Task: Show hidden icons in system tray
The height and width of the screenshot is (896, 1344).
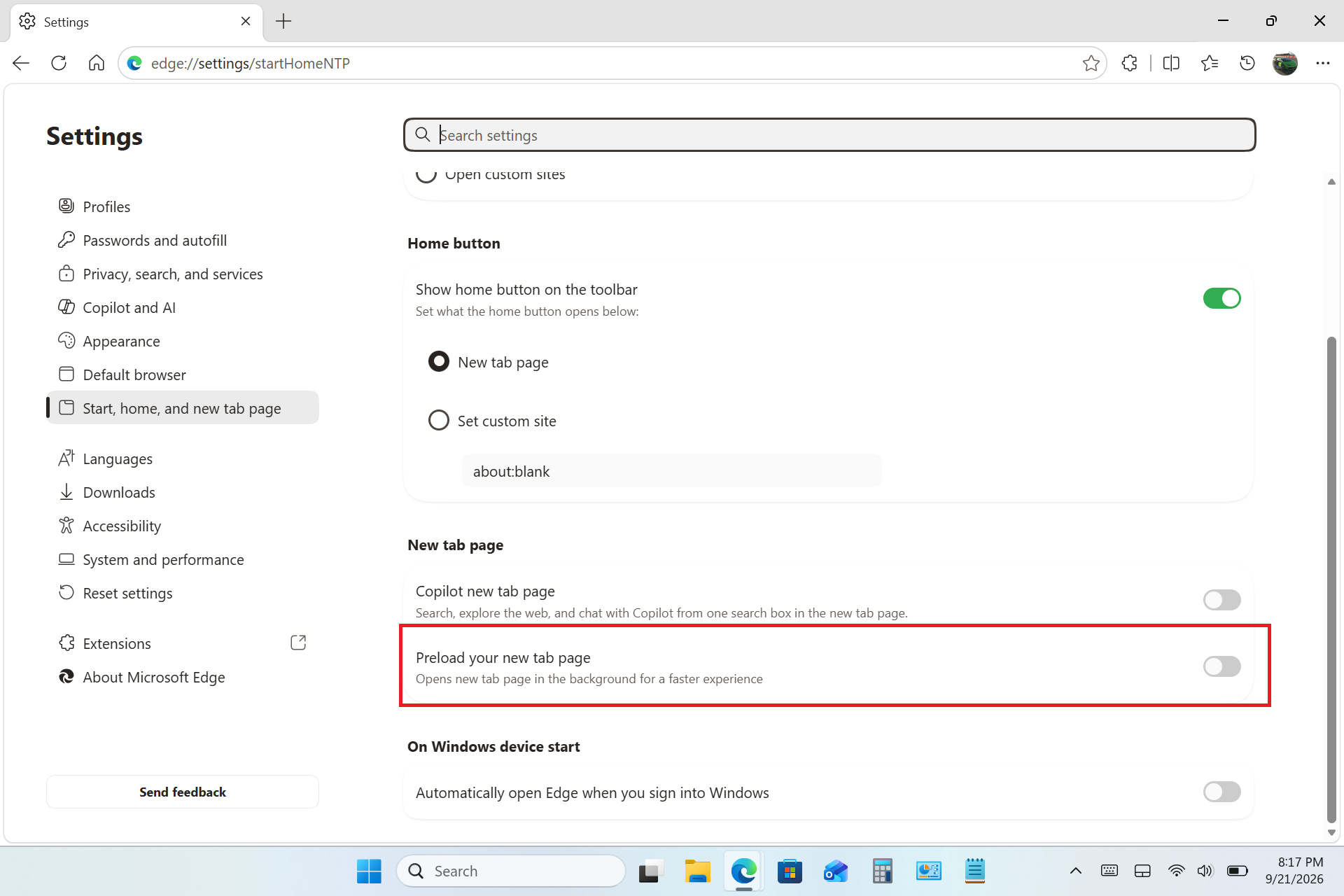Action: point(1076,871)
